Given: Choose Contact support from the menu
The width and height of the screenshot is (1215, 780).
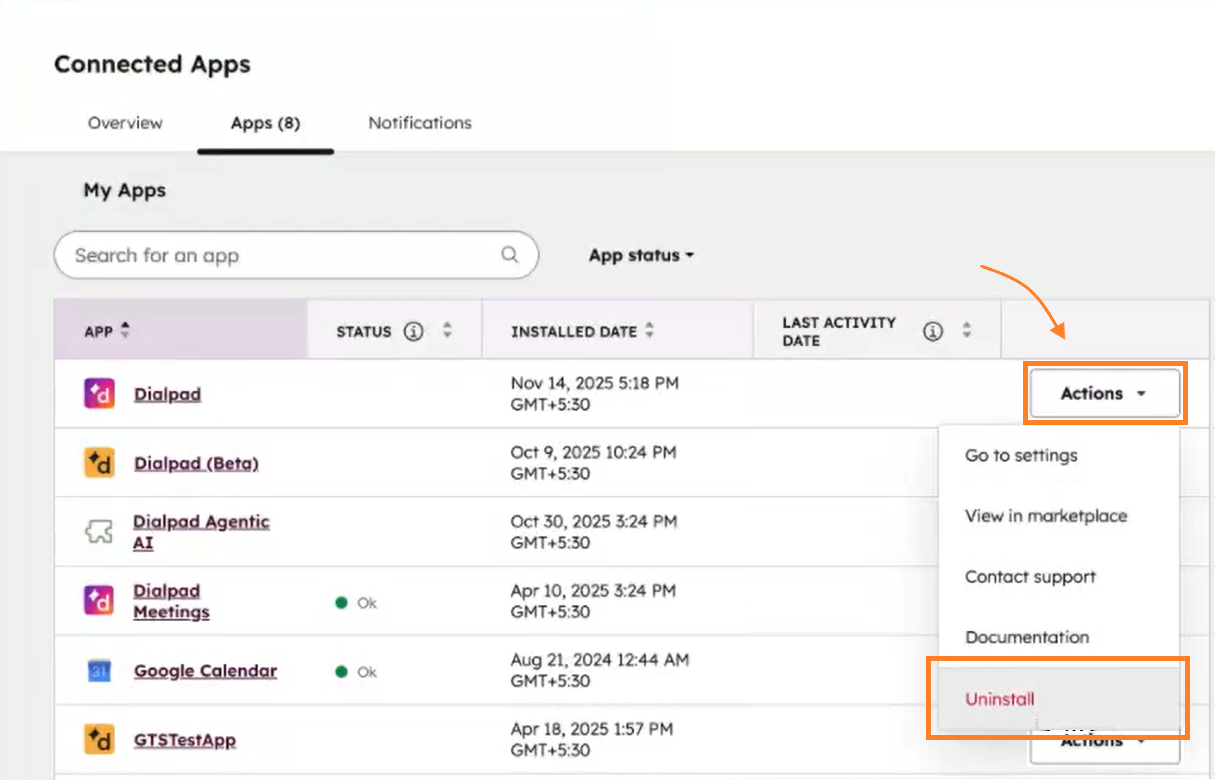Looking at the screenshot, I should [1030, 577].
